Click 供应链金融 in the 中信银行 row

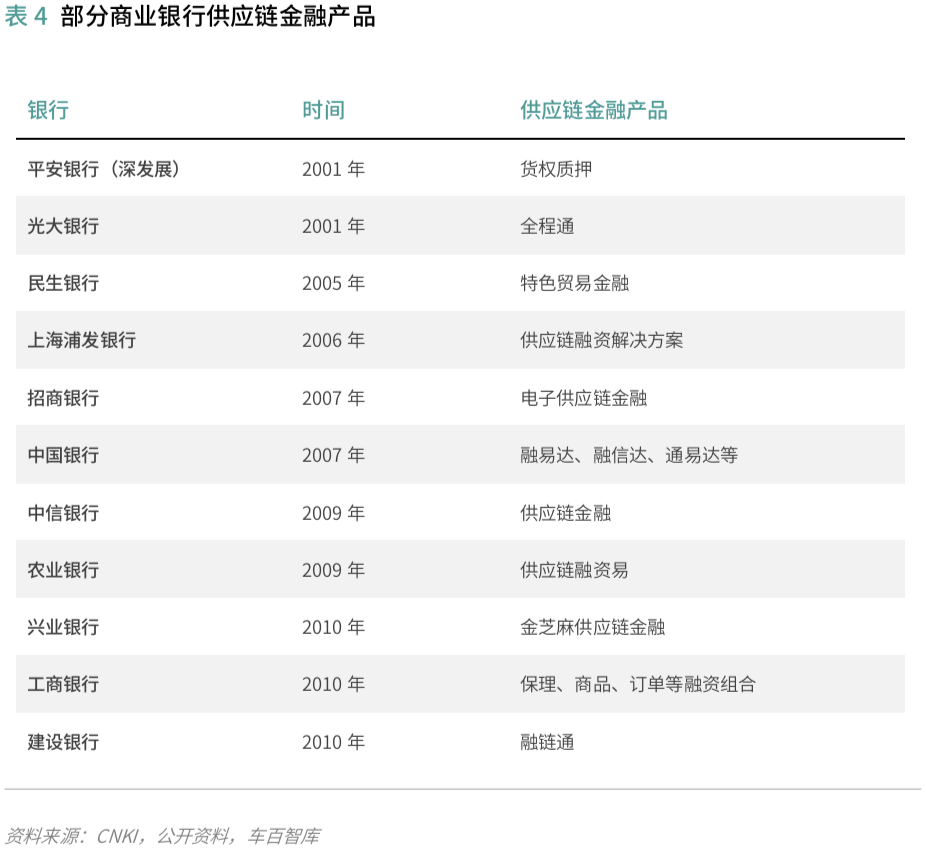pyautogui.click(x=565, y=513)
